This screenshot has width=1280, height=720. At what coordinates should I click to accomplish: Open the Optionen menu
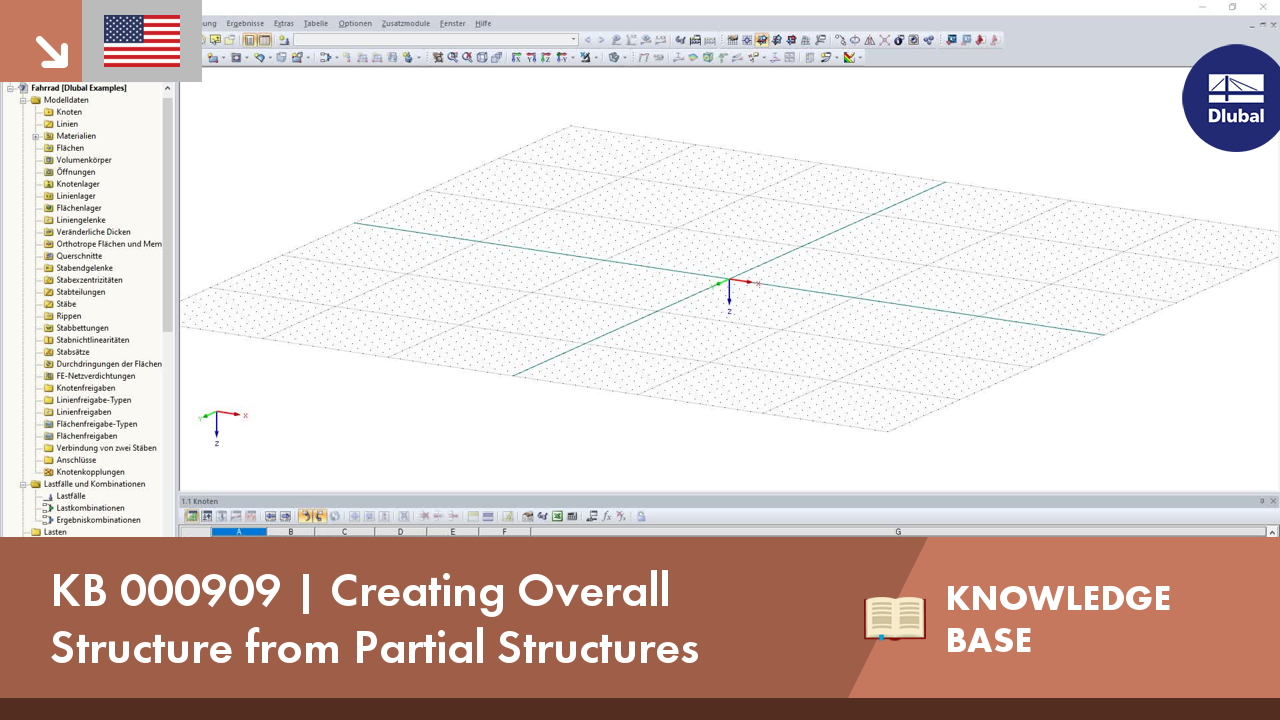(355, 23)
